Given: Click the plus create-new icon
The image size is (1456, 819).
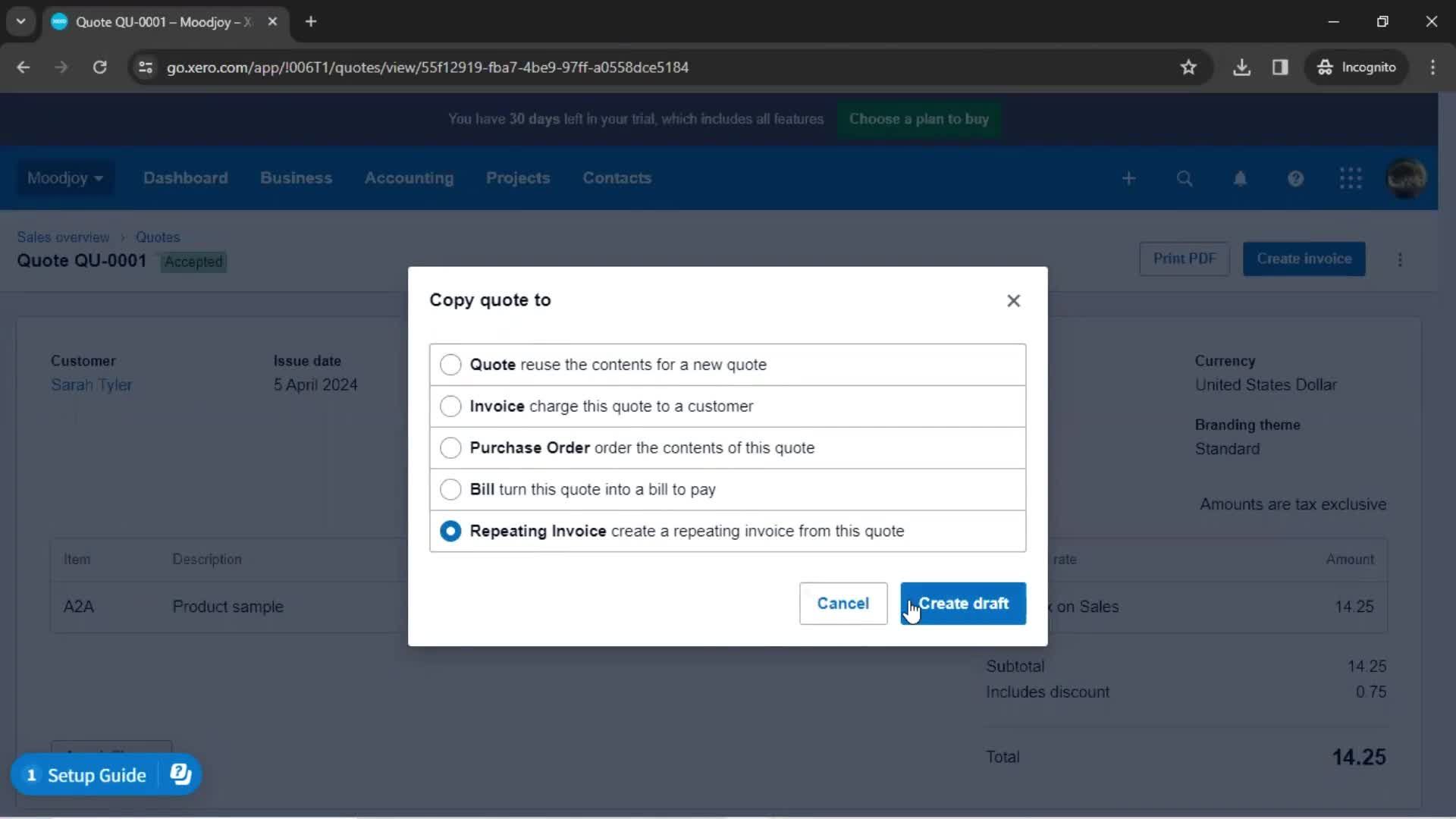Looking at the screenshot, I should pos(1128,178).
